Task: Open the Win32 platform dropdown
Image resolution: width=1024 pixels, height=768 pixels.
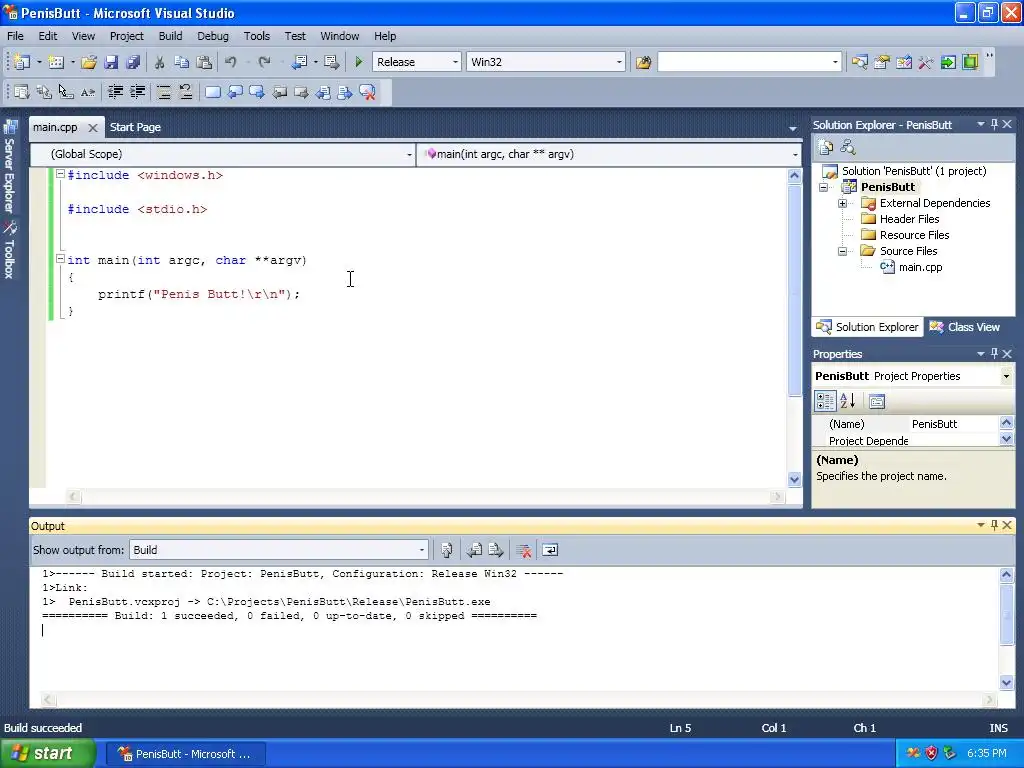Action: pyautogui.click(x=618, y=62)
